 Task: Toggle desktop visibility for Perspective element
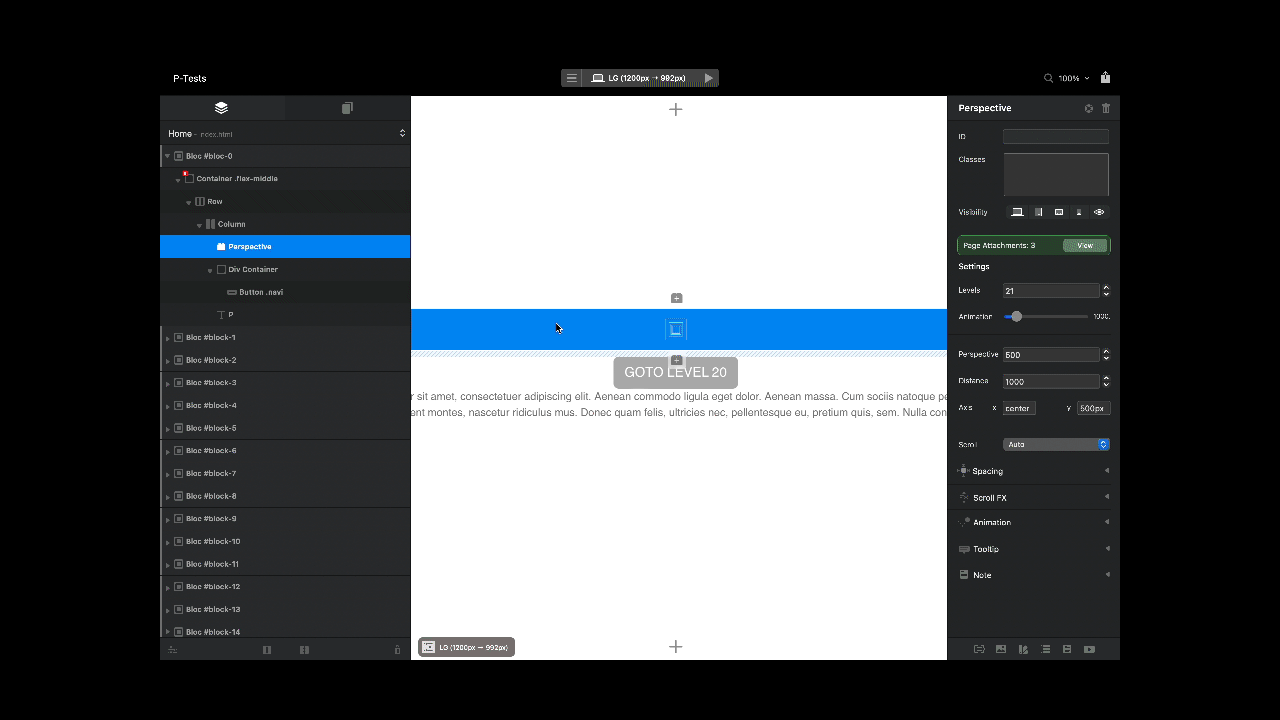click(x=1017, y=212)
